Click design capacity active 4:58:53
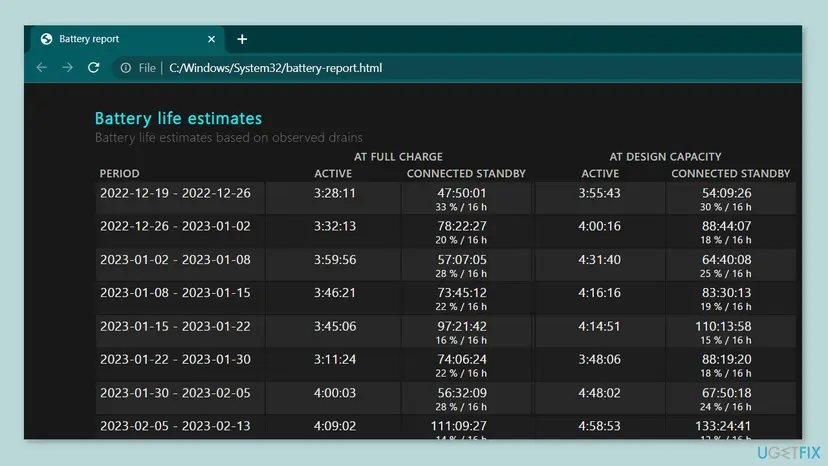This screenshot has width=828, height=466. pos(599,426)
